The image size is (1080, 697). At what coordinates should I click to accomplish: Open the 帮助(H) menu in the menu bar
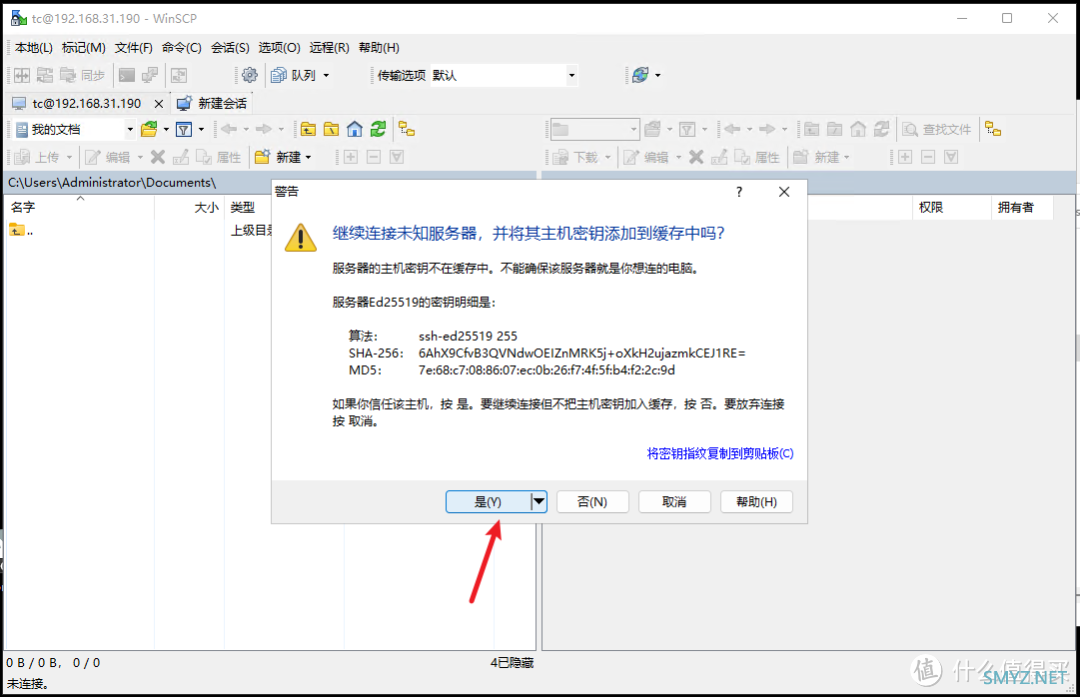(x=379, y=48)
